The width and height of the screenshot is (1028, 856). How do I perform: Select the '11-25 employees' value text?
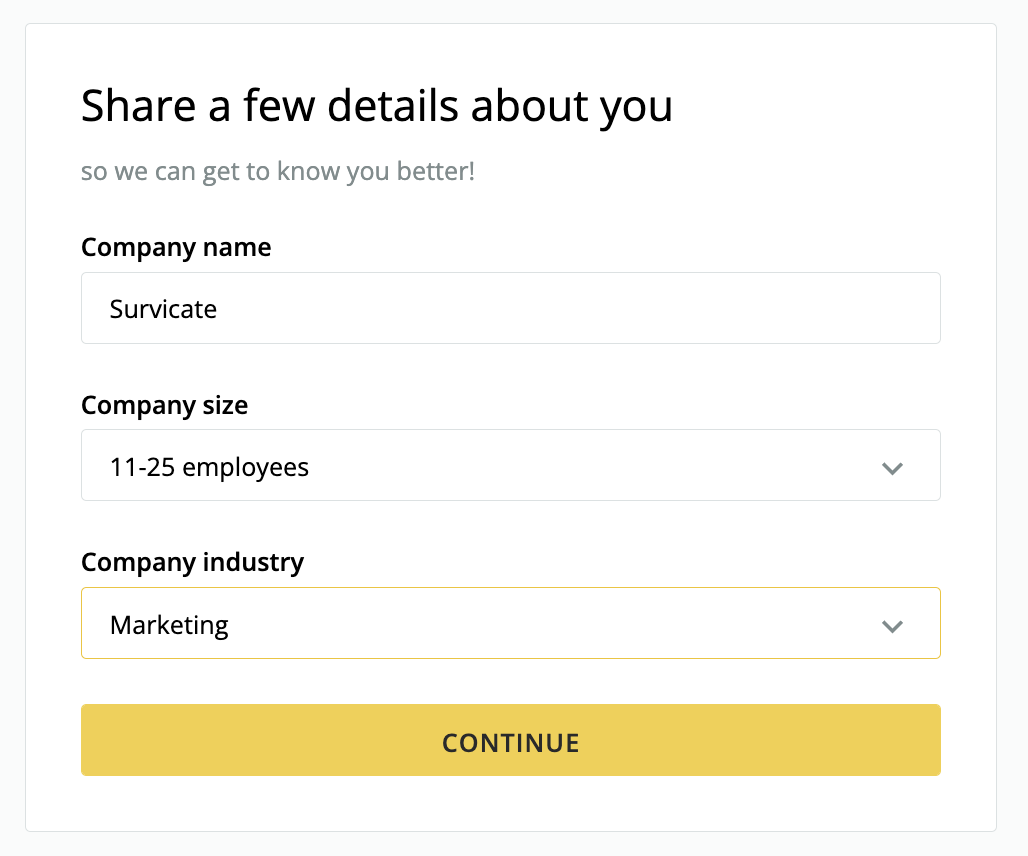tap(209, 467)
